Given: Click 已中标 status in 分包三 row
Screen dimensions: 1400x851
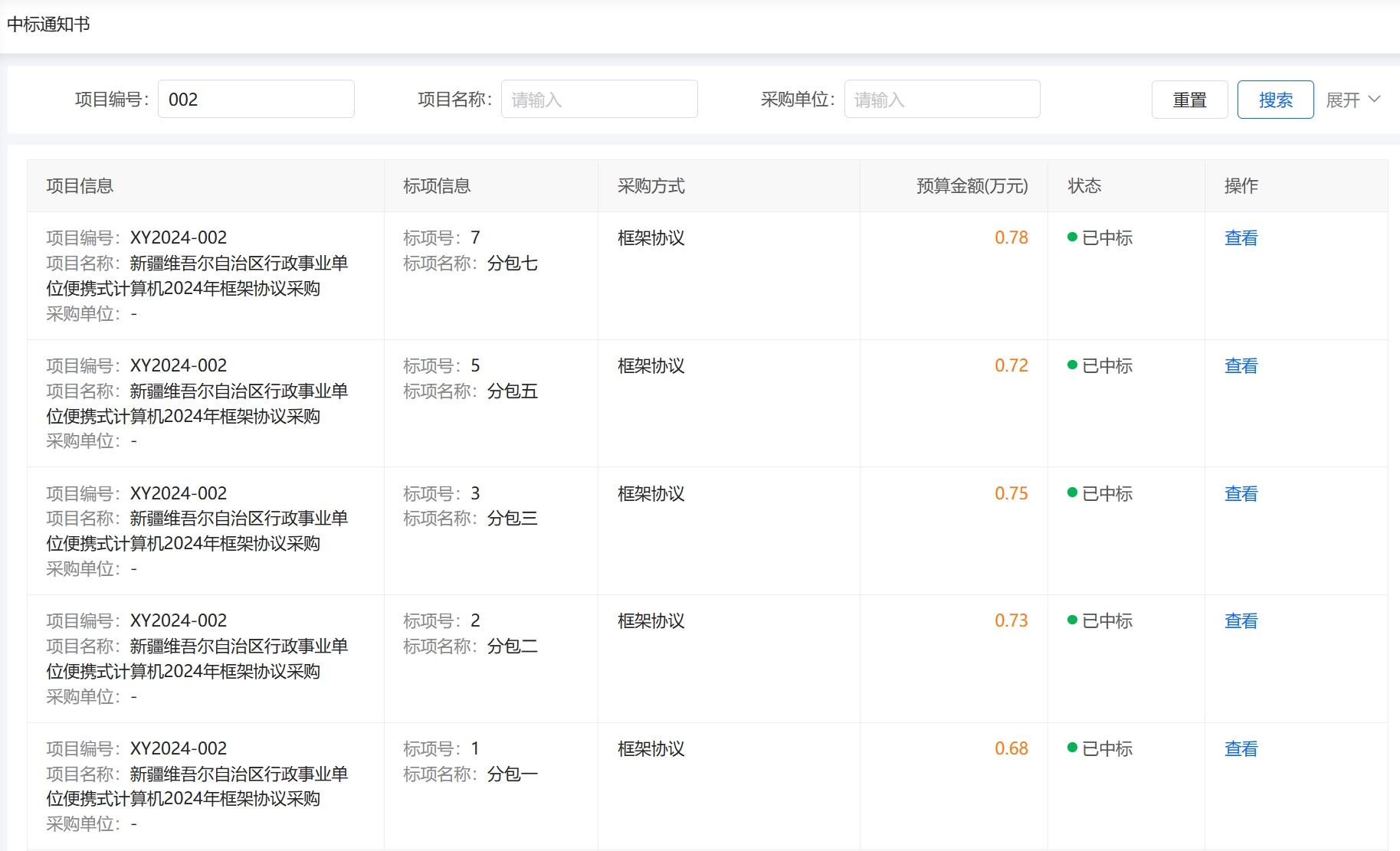Looking at the screenshot, I should pos(1100,494).
